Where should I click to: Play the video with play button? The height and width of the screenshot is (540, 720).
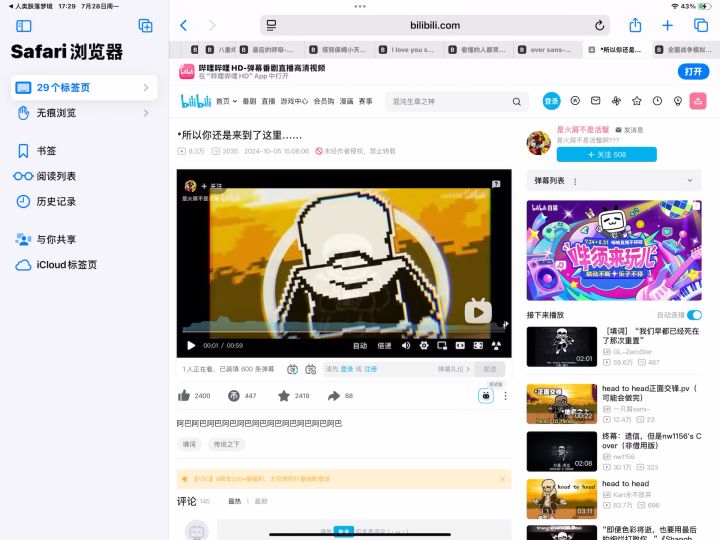191,345
